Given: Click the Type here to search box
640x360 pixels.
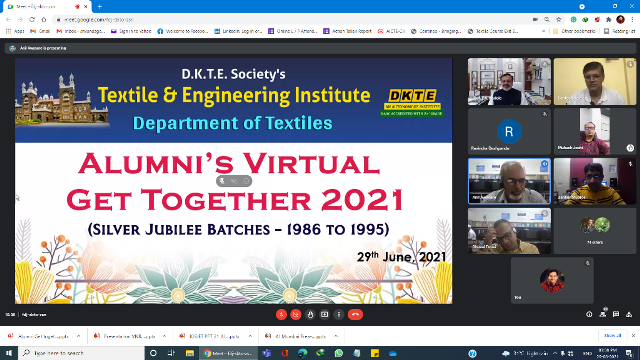Looking at the screenshot, I should click(x=81, y=353).
